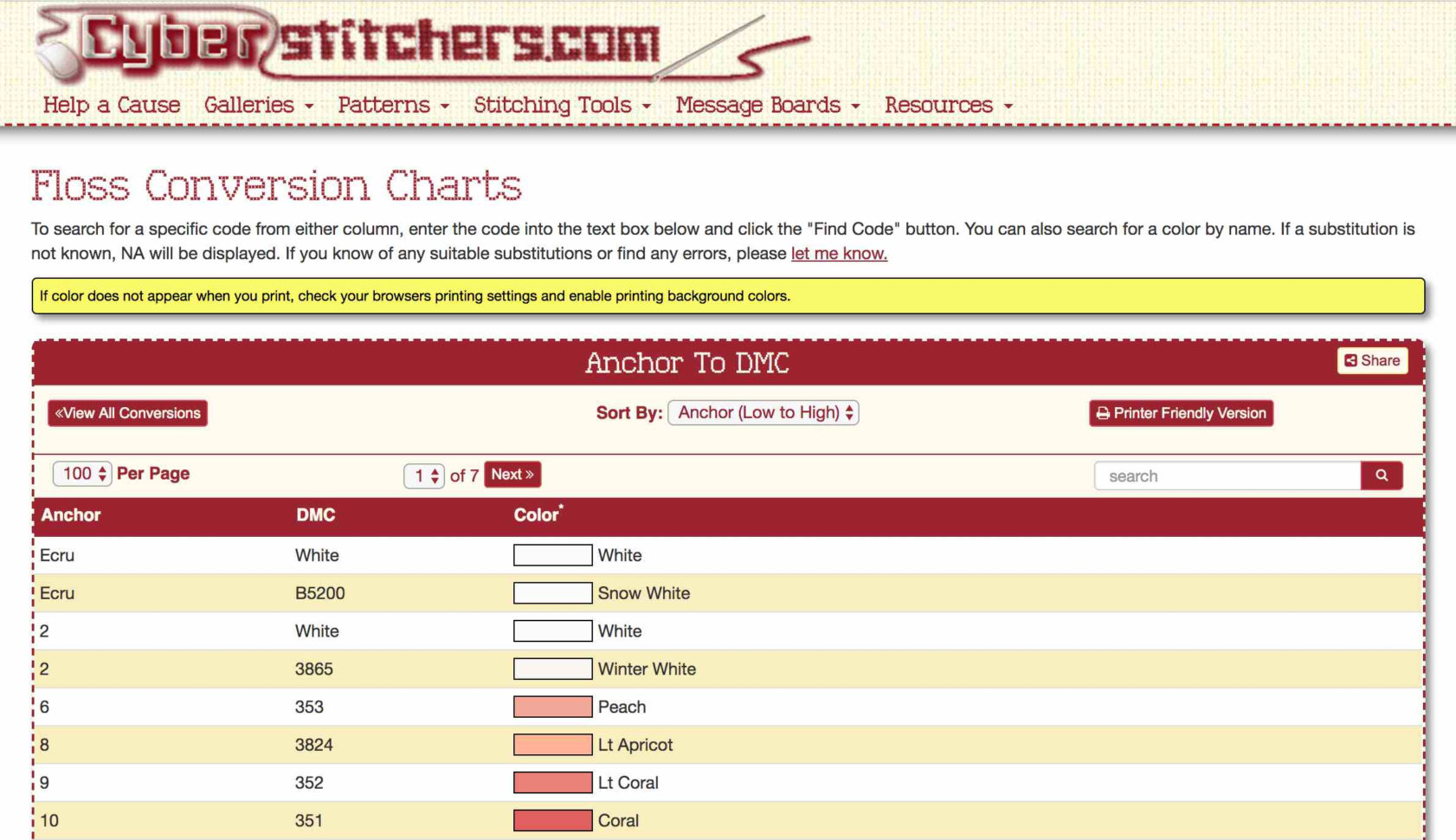The height and width of the screenshot is (840, 1456).
Task: Select DMC code 3865
Action: point(314,669)
